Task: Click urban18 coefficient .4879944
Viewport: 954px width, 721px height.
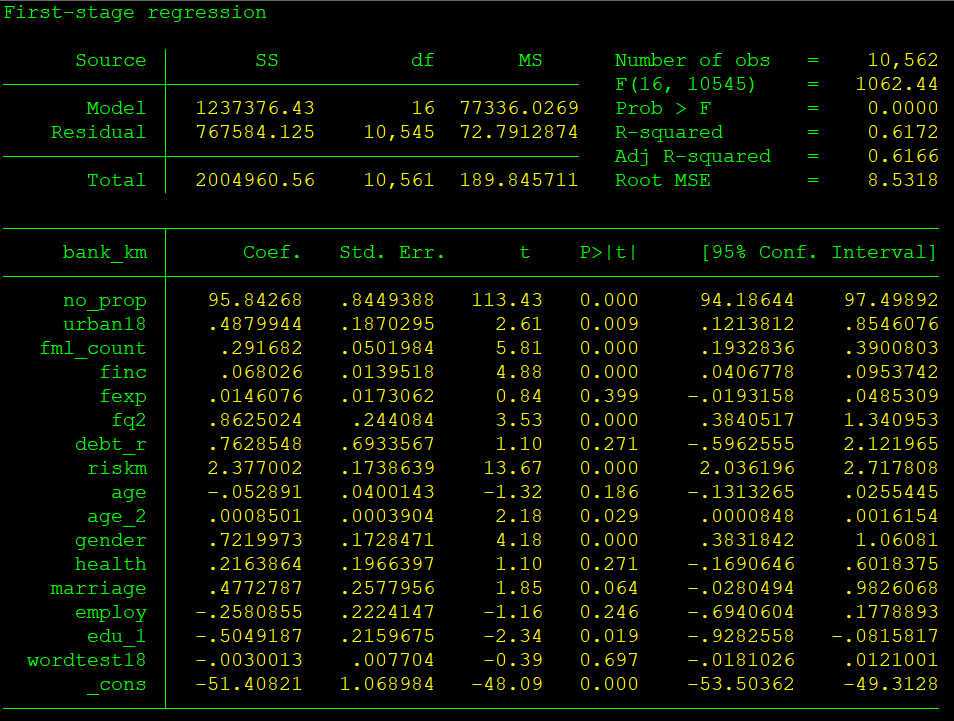Action: [x=255, y=324]
